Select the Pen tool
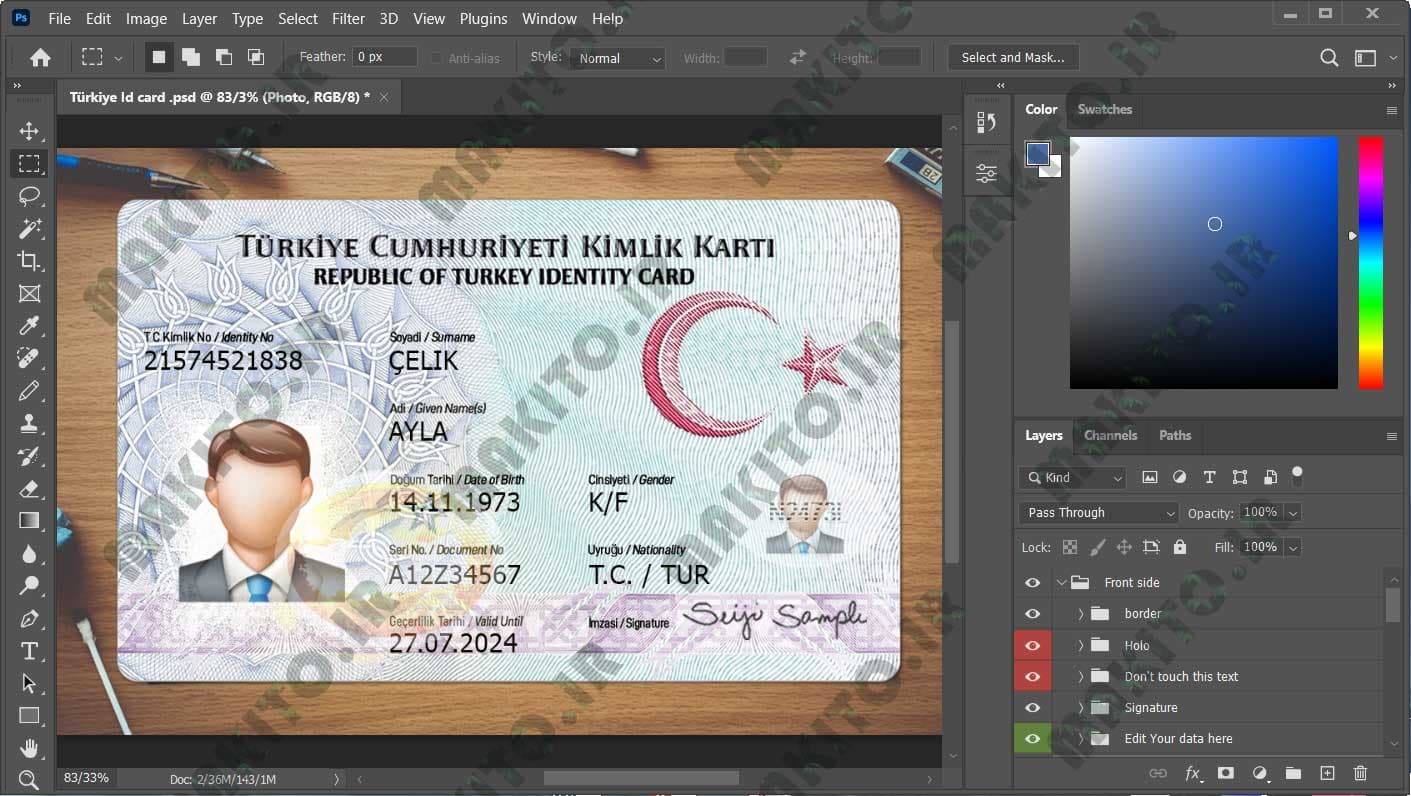This screenshot has height=796, width=1411. [29, 618]
